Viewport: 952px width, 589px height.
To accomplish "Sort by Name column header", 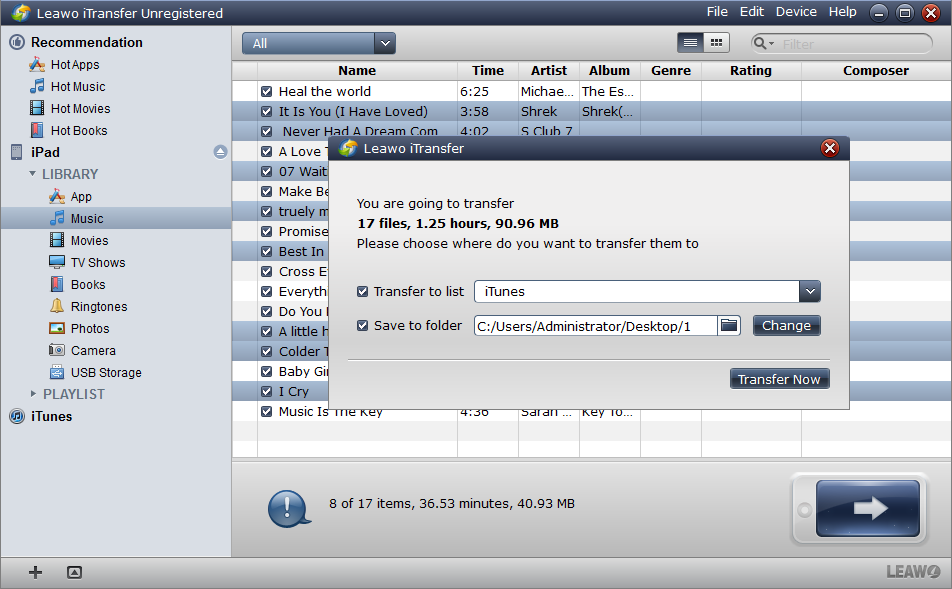I will pos(357,70).
